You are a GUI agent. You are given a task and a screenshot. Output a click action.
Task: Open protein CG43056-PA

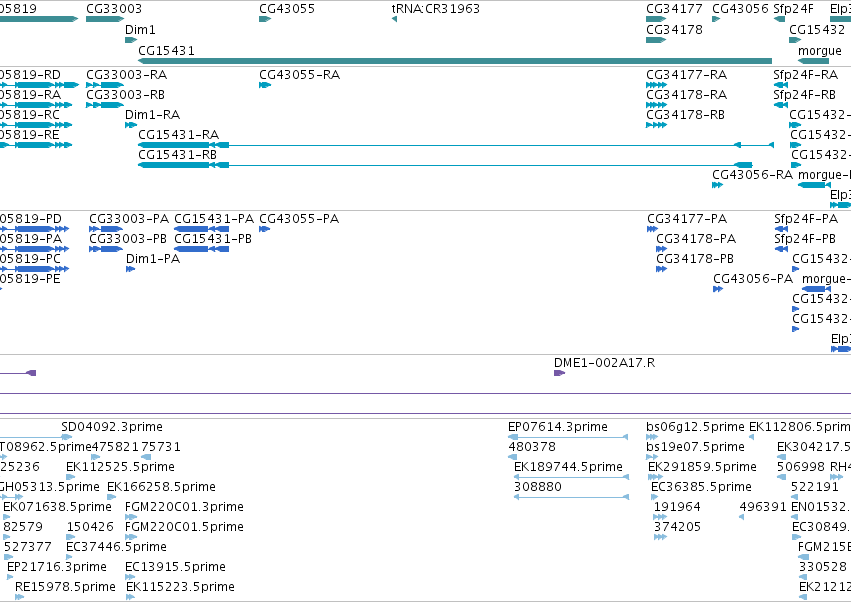point(753,279)
